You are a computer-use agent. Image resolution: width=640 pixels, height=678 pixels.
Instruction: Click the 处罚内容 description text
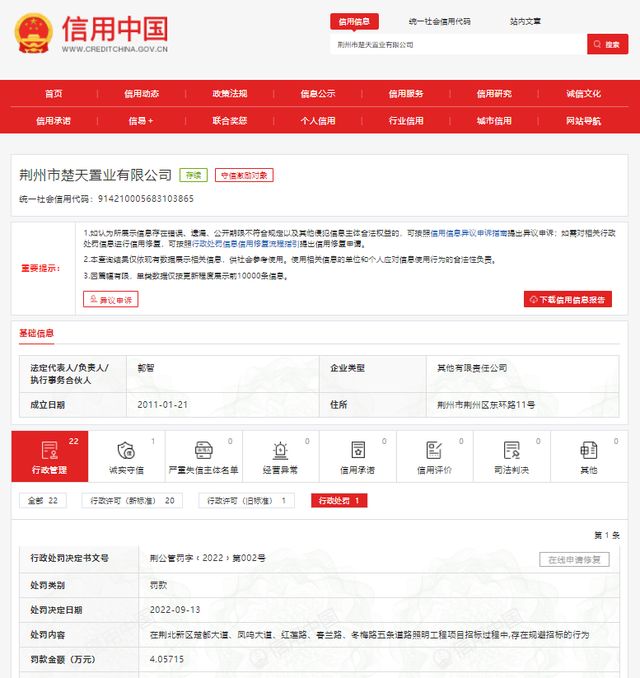point(369,635)
